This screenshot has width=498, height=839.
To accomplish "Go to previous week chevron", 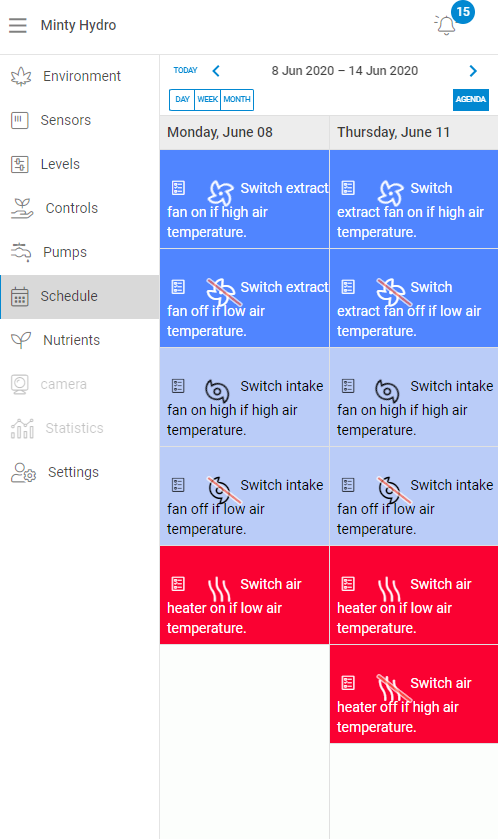I will pyautogui.click(x=216, y=71).
